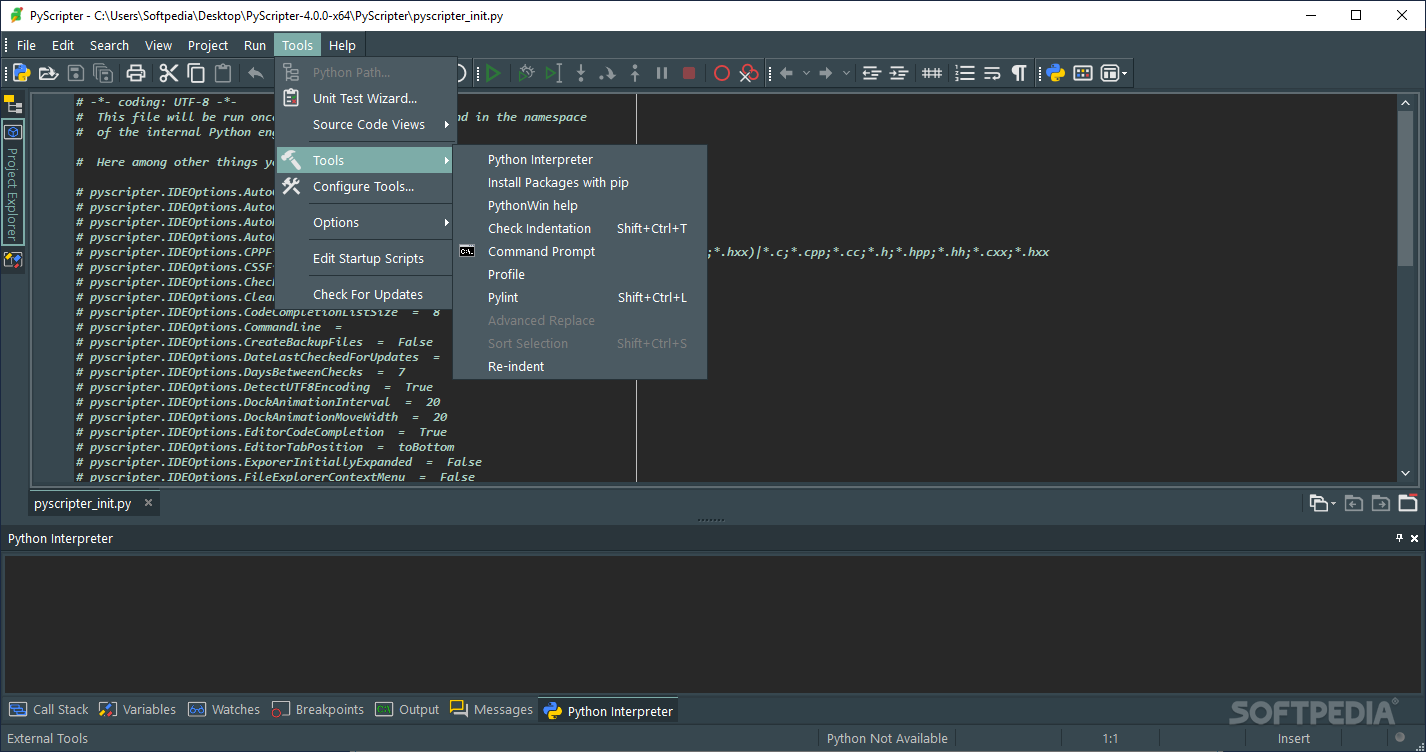The width and height of the screenshot is (1426, 752).
Task: Open the View menu
Action: point(158,45)
